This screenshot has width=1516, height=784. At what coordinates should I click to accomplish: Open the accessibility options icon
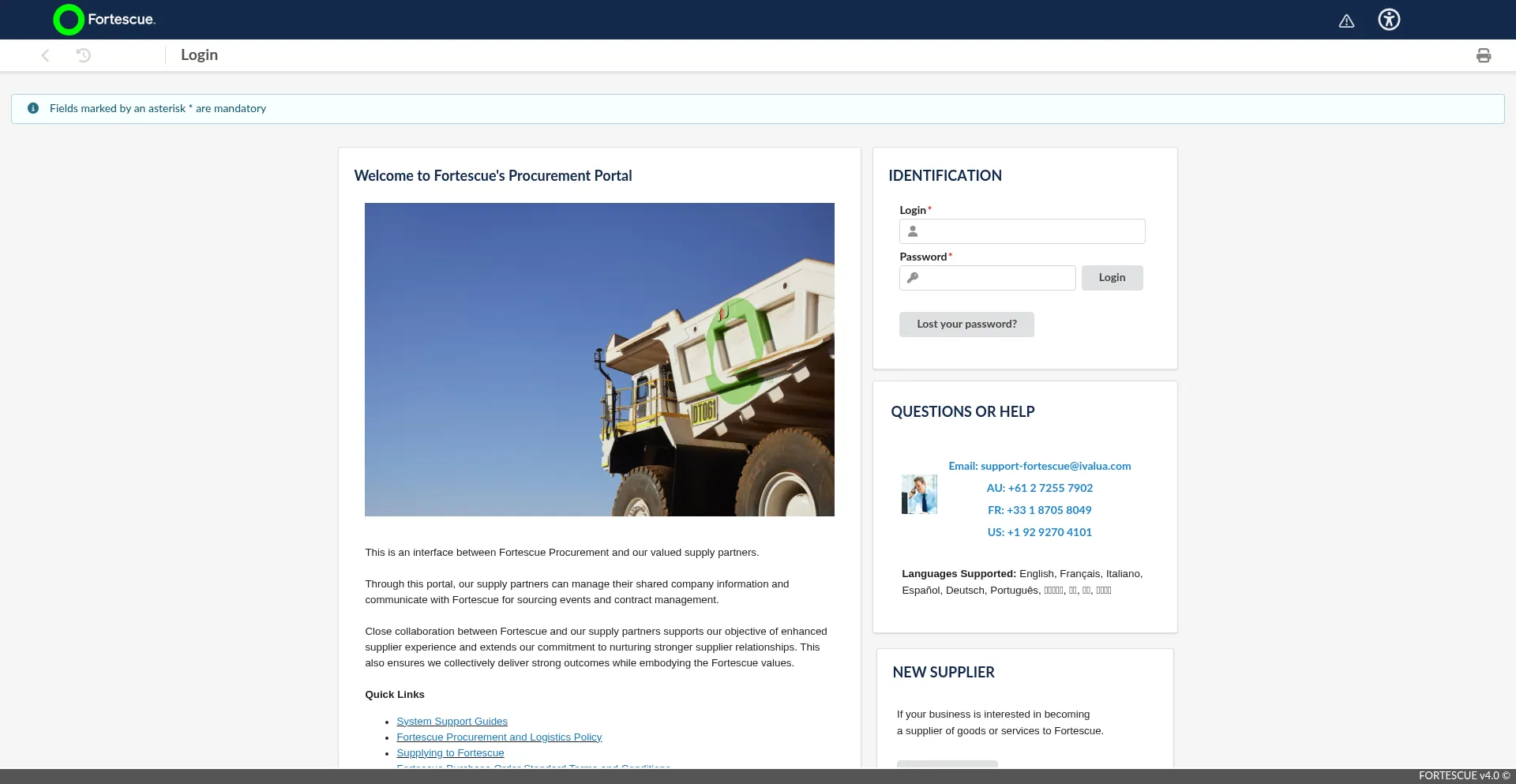(x=1389, y=20)
